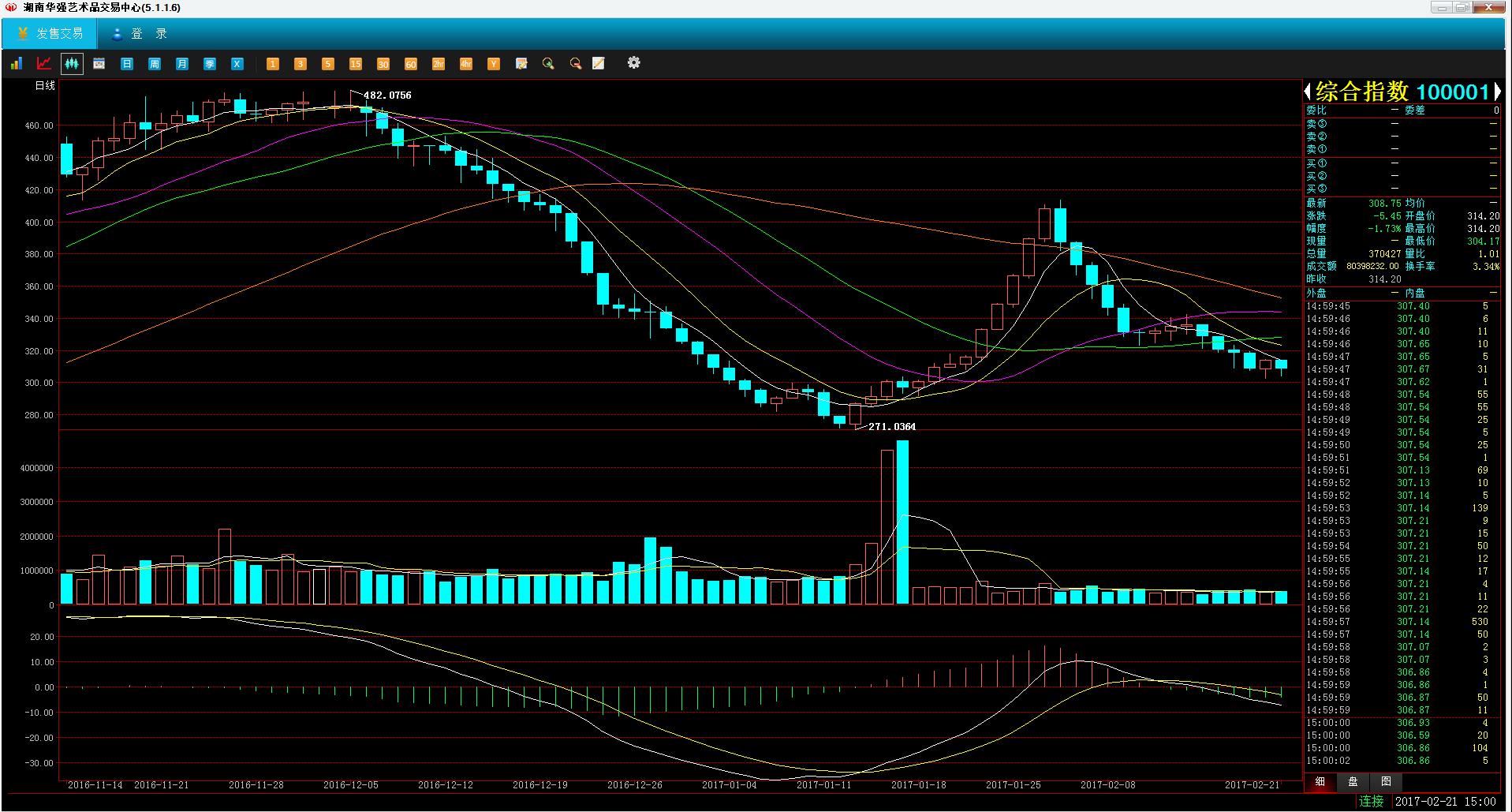Open the custom period edit icon

(x=521, y=63)
